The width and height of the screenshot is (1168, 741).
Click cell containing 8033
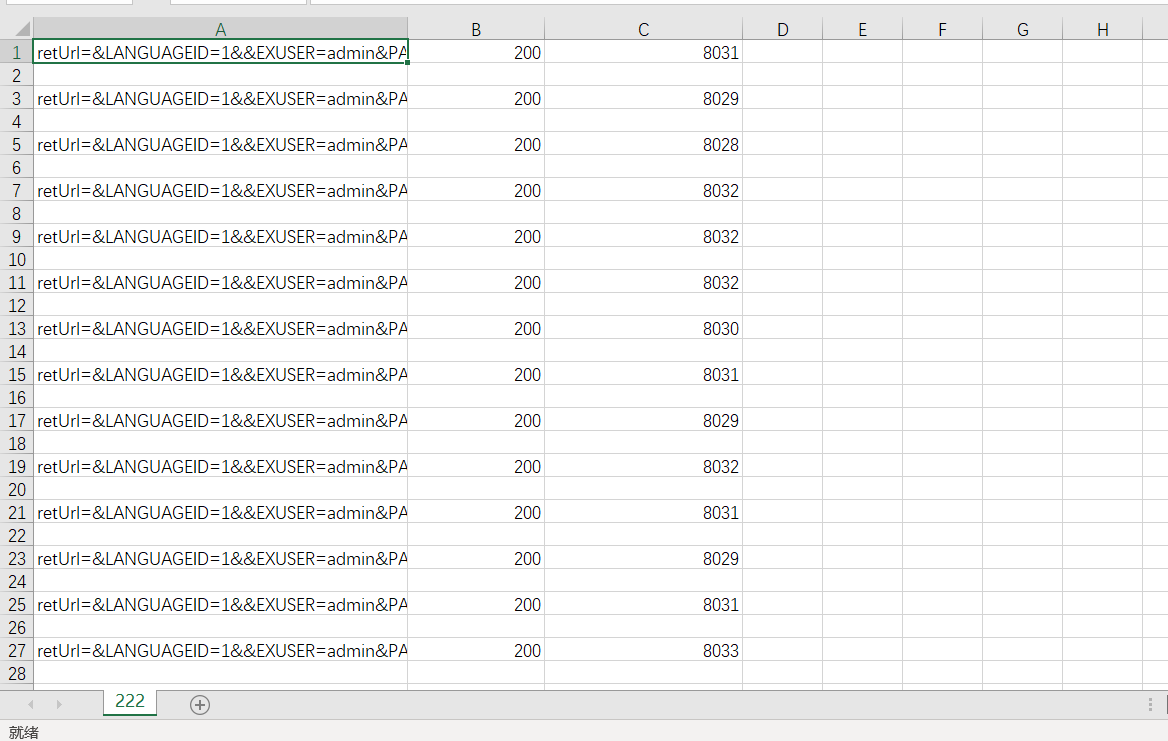tap(643, 651)
